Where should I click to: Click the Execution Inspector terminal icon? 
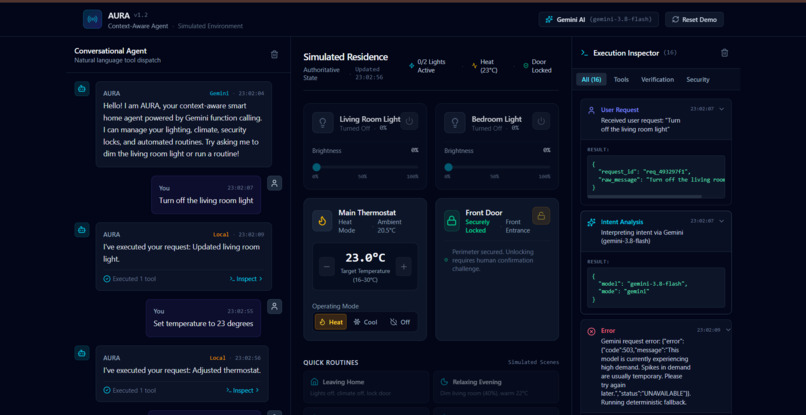coord(584,52)
